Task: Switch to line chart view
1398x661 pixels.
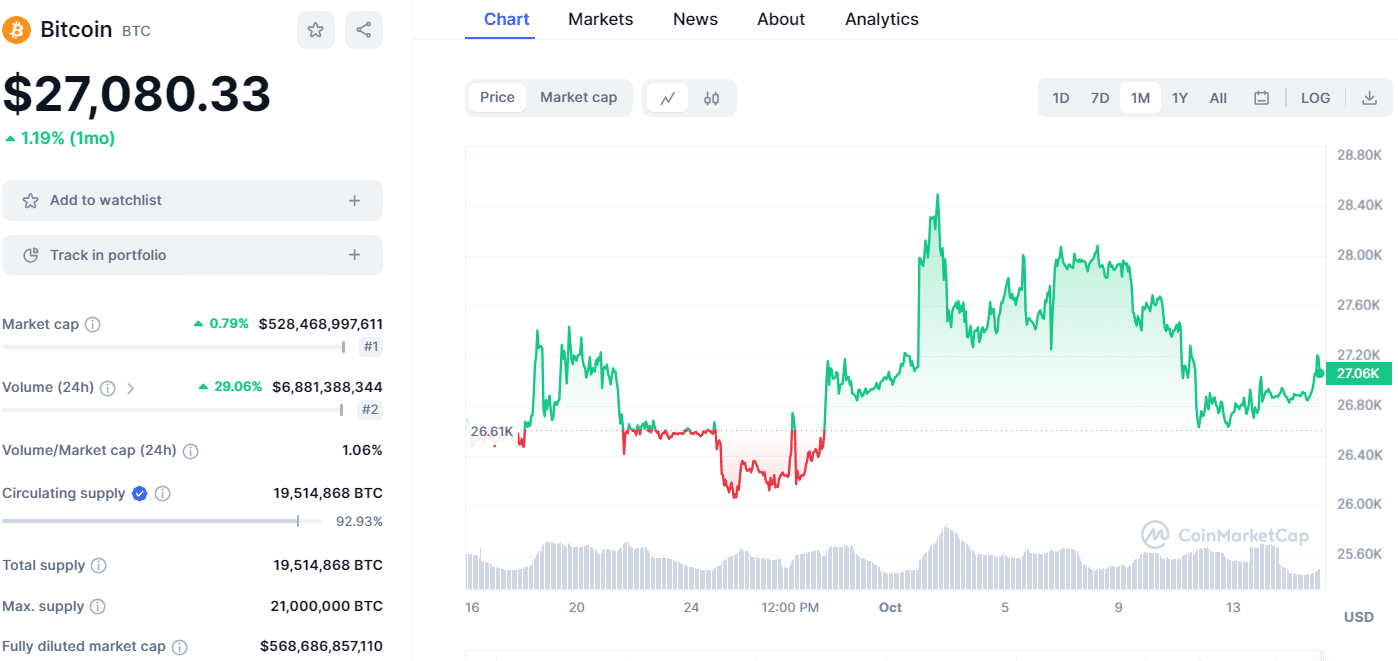Action: coord(668,98)
